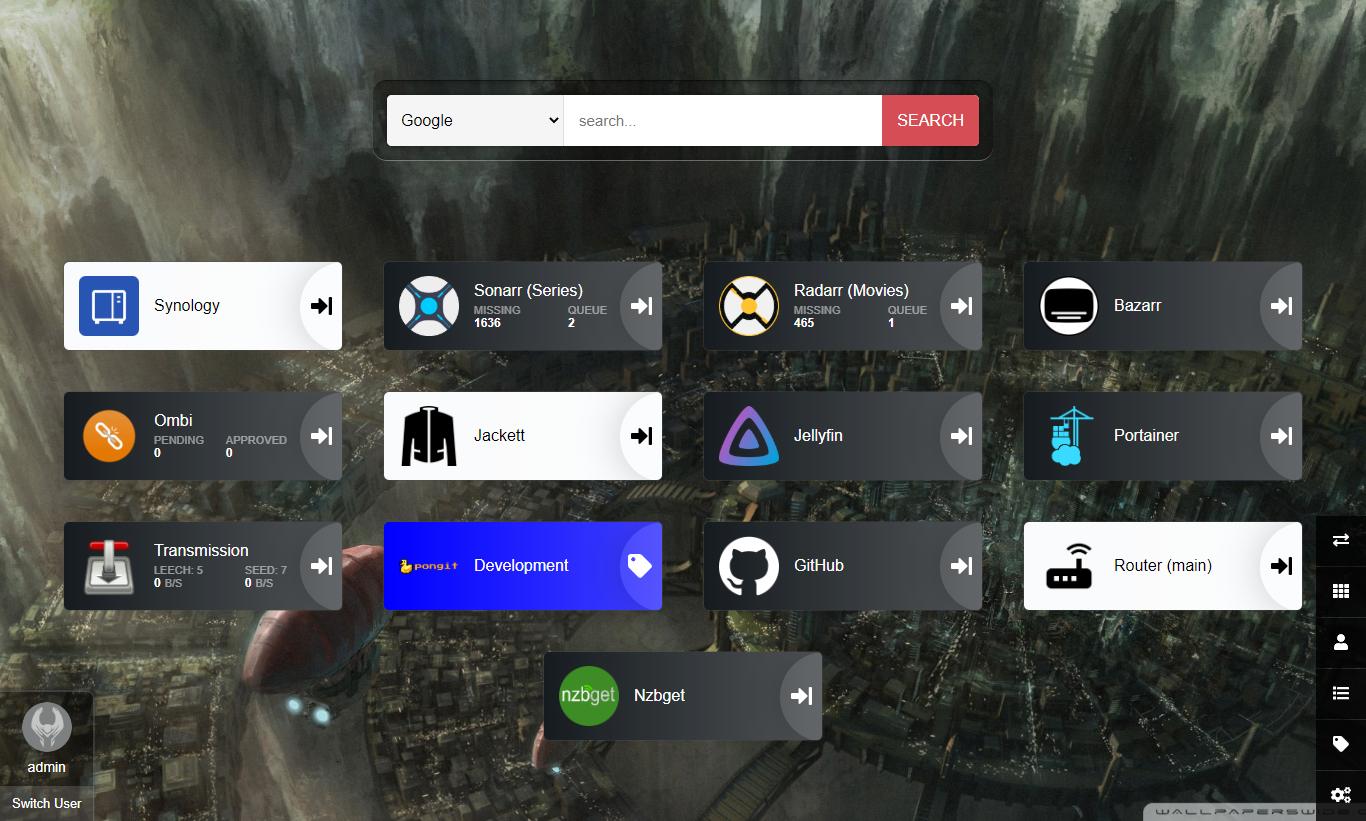
Task: Toggle rearrange mode with sidebar arrows icon
Action: pyautogui.click(x=1341, y=540)
